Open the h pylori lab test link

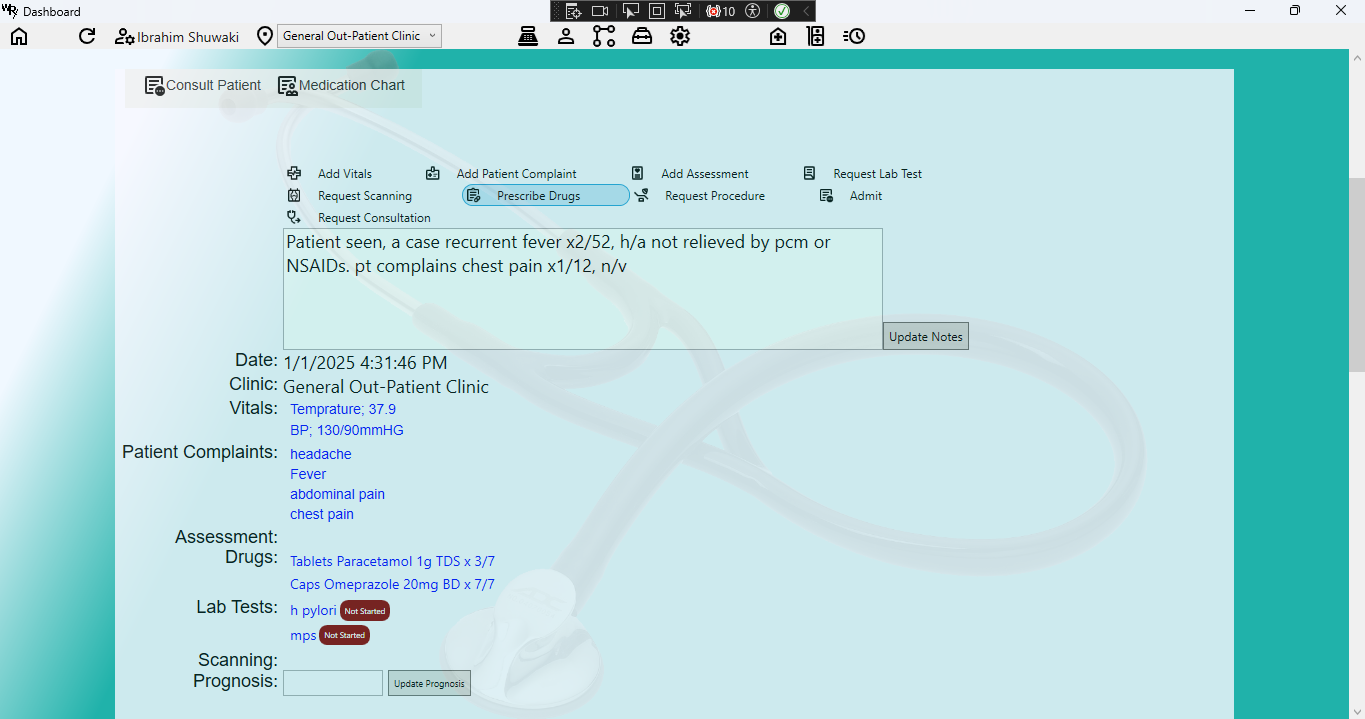click(x=313, y=611)
